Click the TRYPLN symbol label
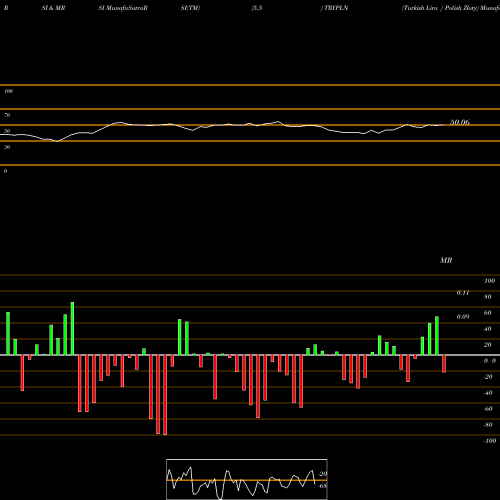 tap(336, 8)
